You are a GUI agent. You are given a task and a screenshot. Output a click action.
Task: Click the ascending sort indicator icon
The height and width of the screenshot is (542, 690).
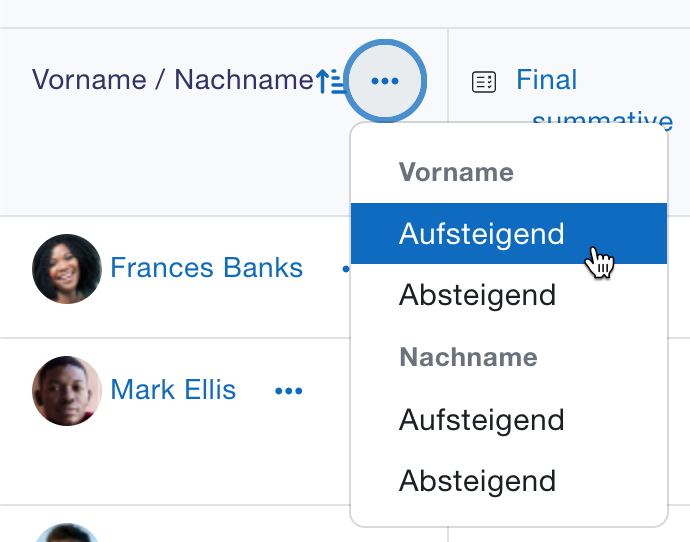(x=330, y=81)
